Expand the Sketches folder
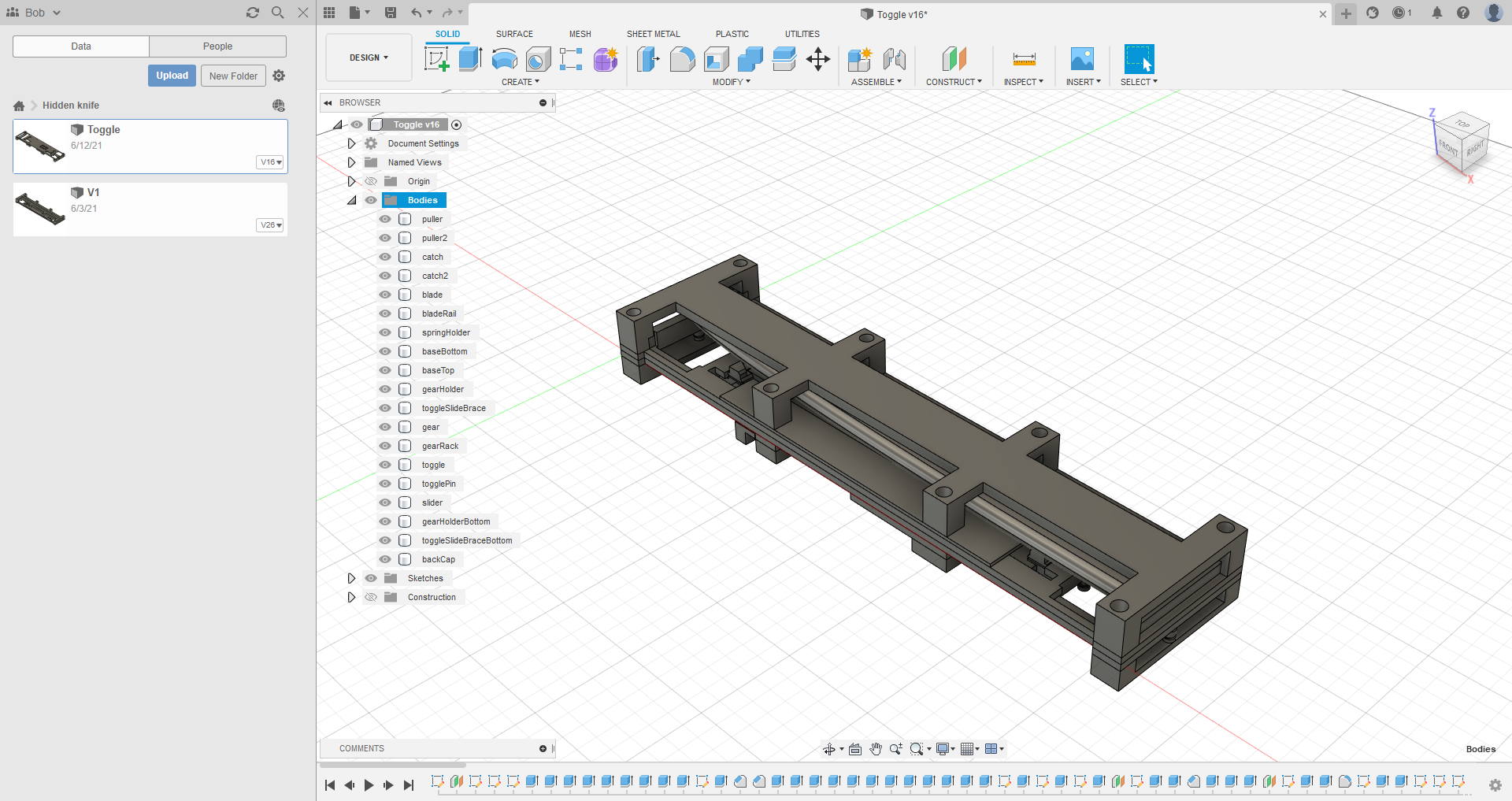 (x=351, y=578)
